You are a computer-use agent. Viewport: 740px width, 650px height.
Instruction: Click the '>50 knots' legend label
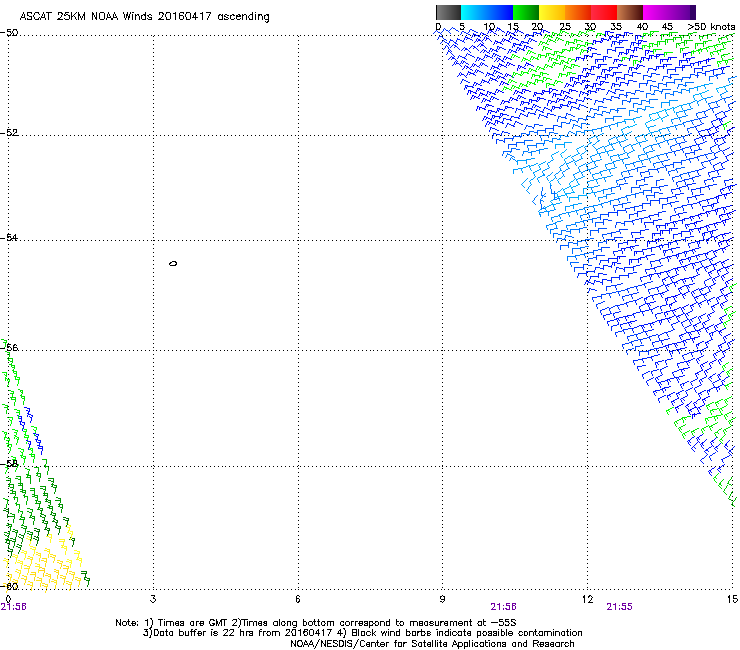point(711,27)
